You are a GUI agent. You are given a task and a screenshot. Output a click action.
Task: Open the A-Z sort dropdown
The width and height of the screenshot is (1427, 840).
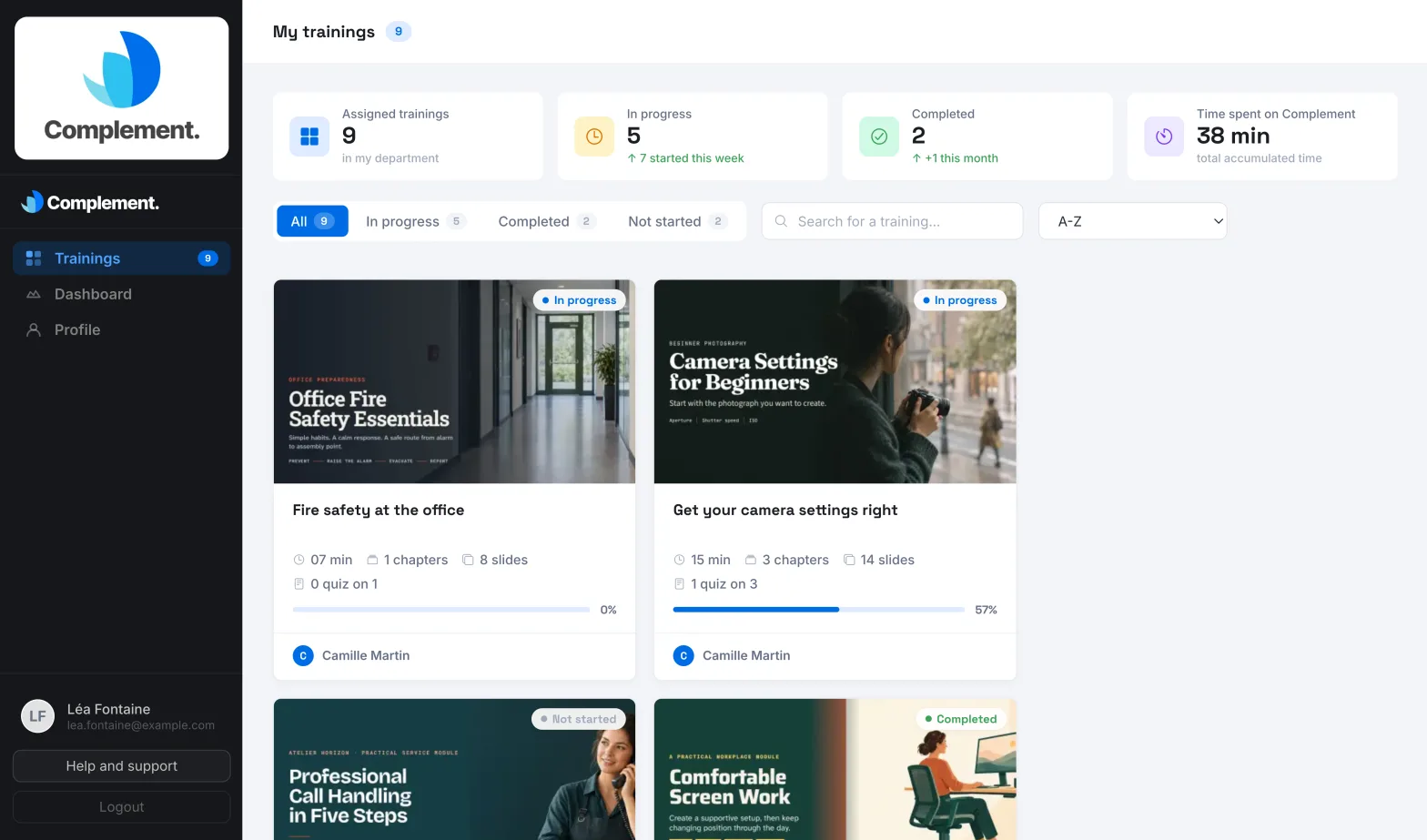coord(1132,221)
